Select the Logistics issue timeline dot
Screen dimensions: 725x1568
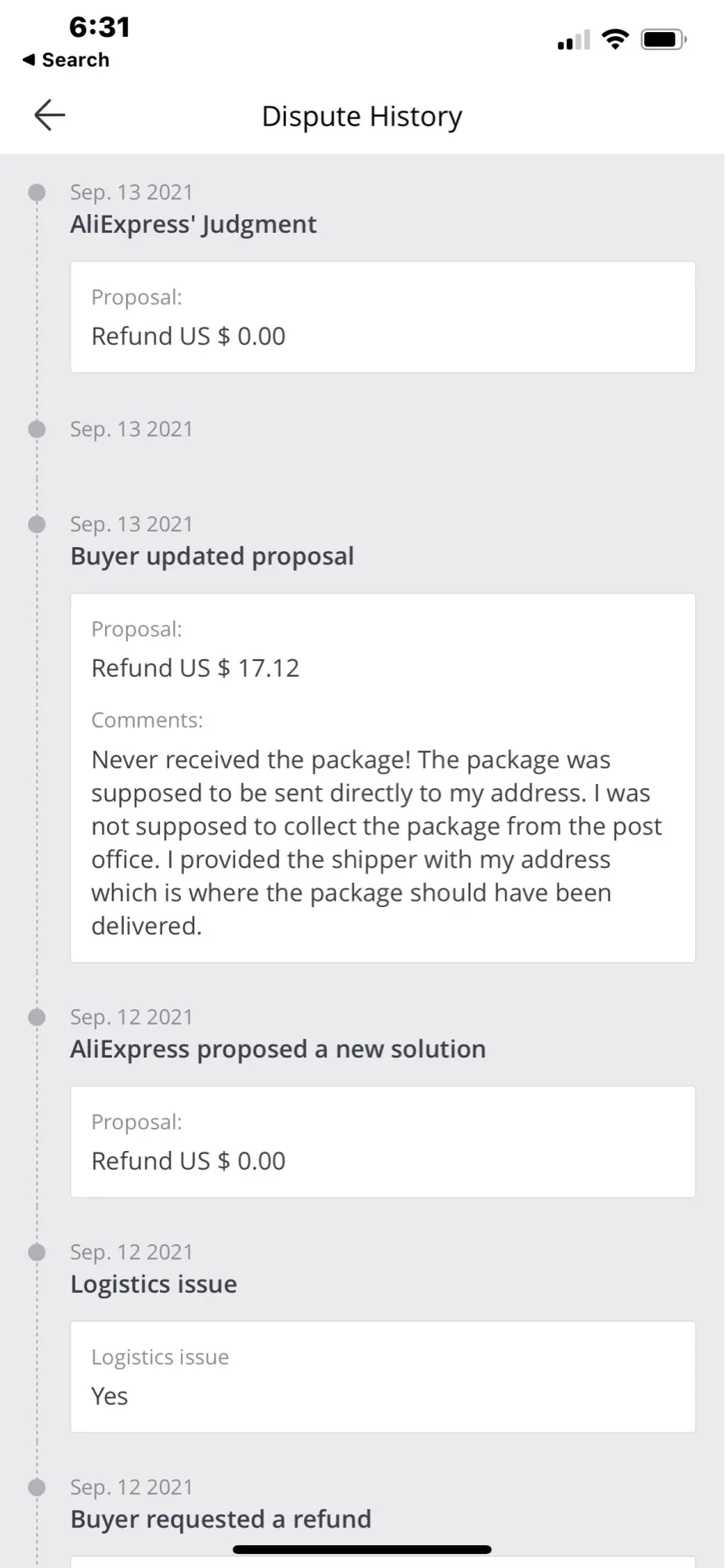[x=37, y=1252]
